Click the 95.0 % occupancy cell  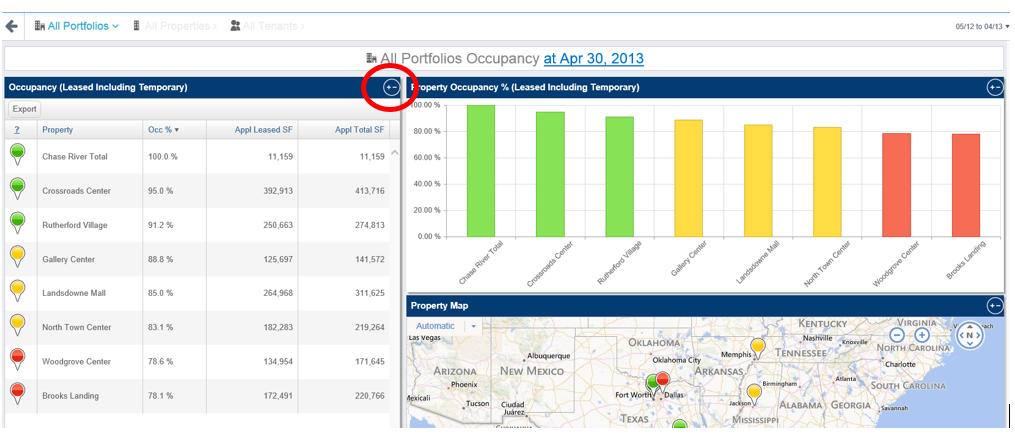[161, 191]
